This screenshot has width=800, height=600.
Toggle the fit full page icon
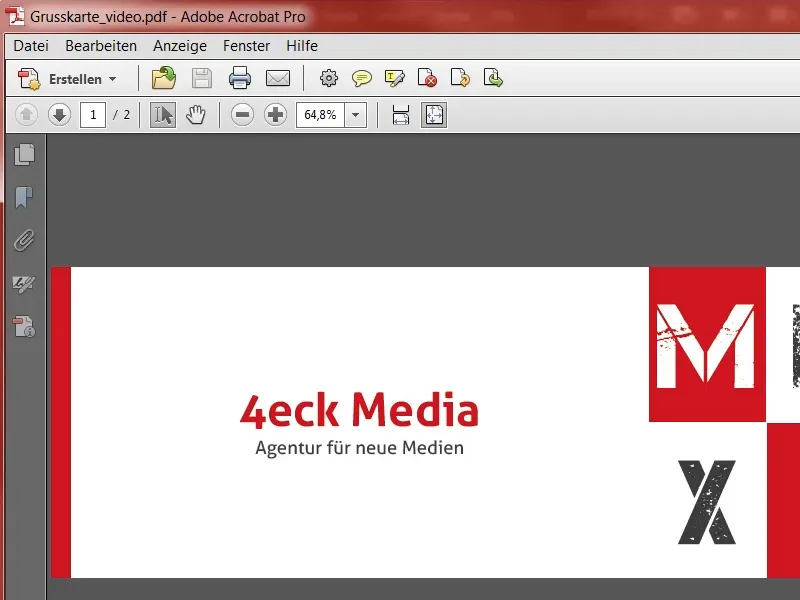(434, 115)
